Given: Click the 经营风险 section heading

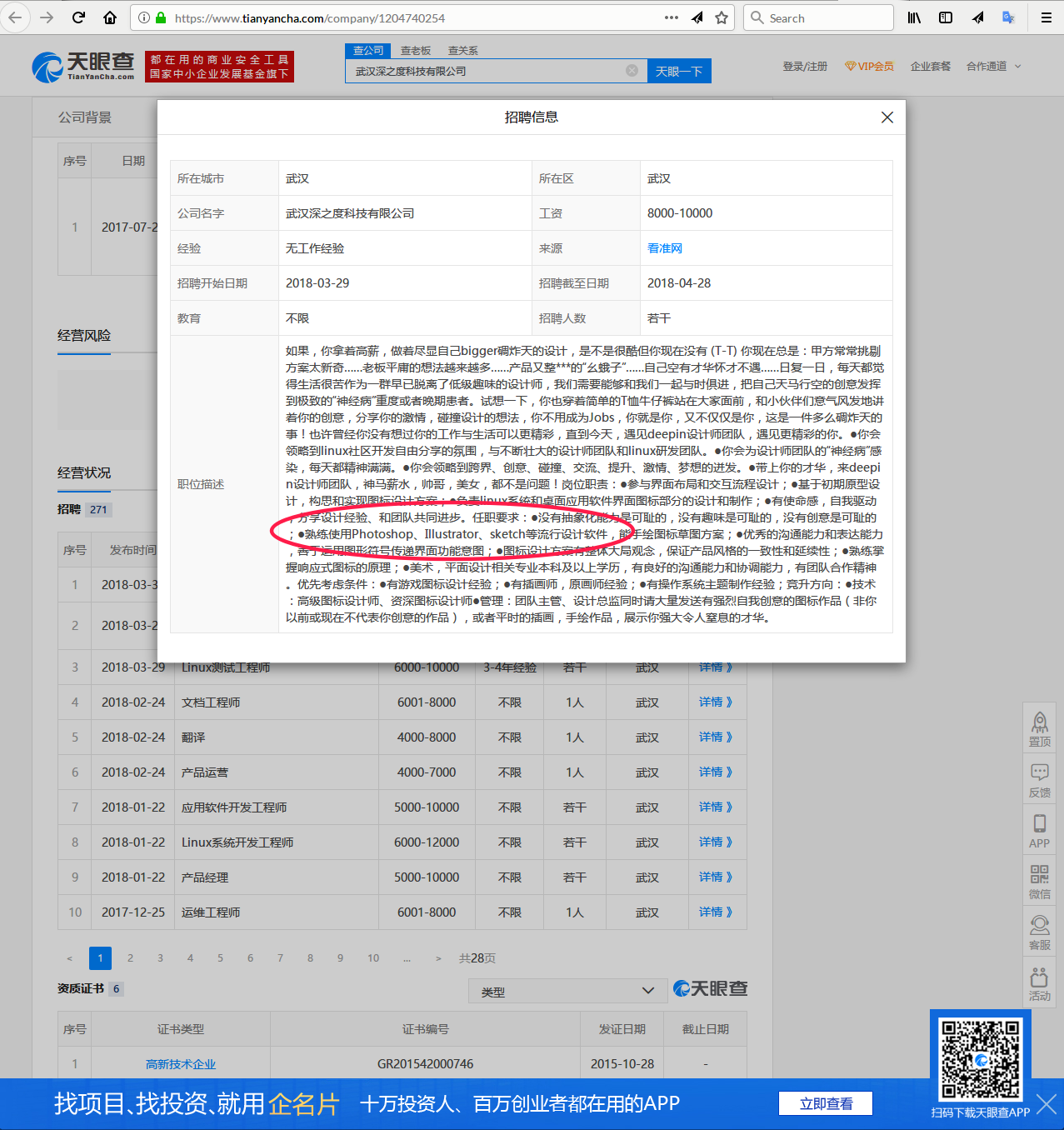Looking at the screenshot, I should pyautogui.click(x=84, y=335).
